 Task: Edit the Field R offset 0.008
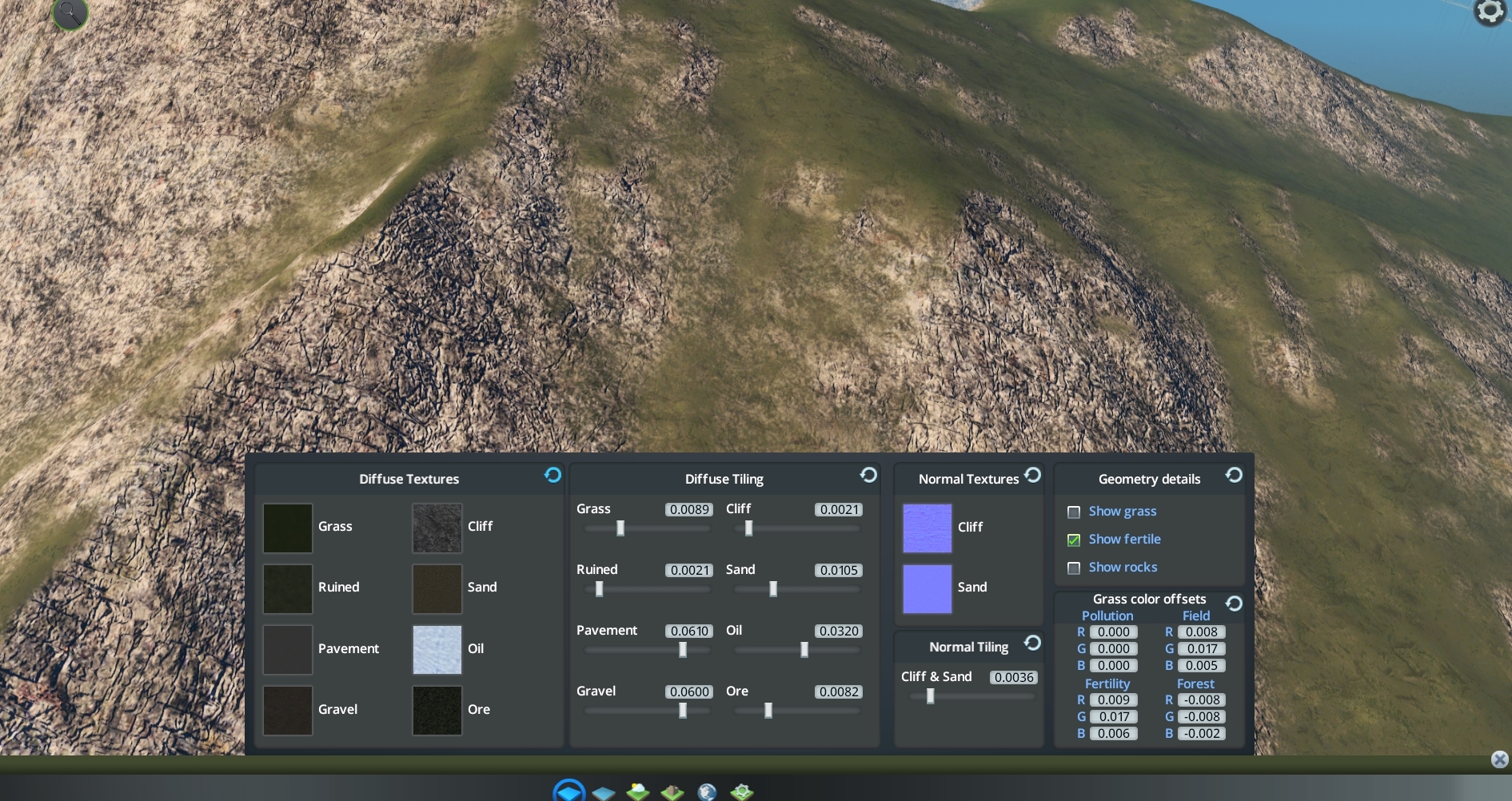point(1202,632)
